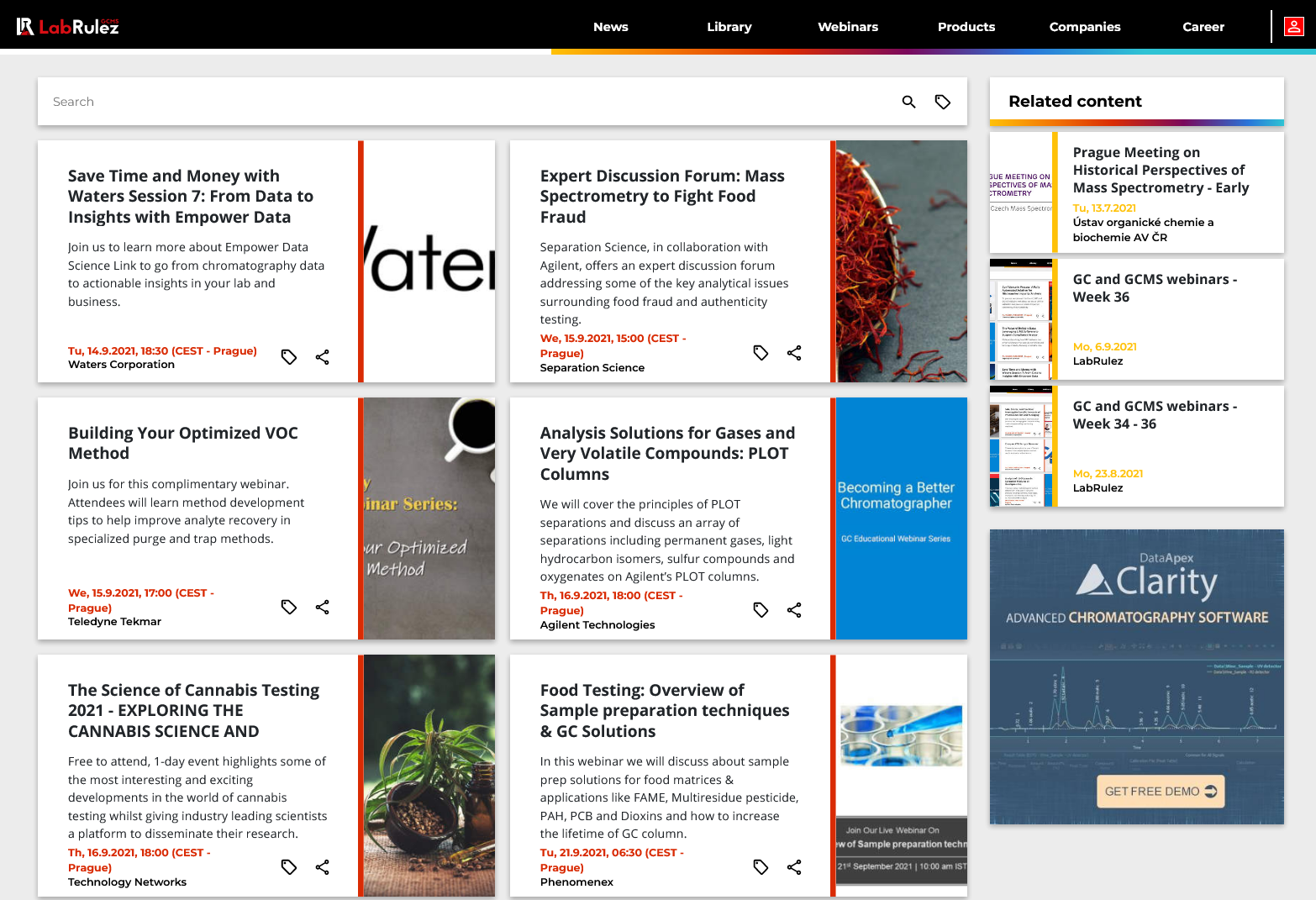Click the LabRulez logo

tap(68, 27)
